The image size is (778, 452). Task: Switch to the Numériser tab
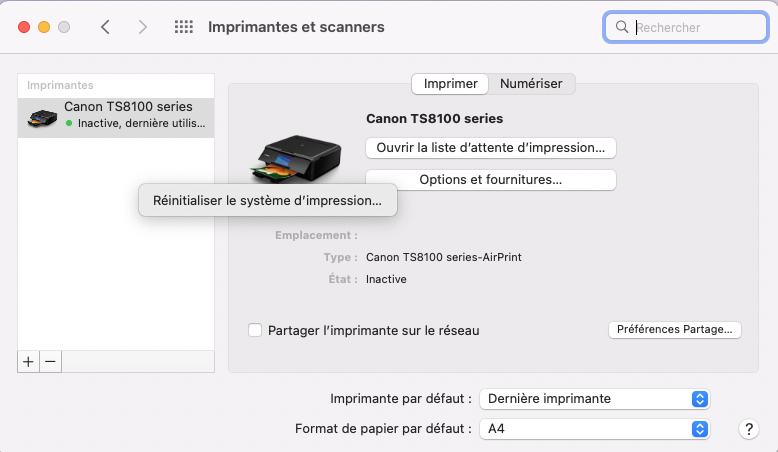click(x=531, y=84)
